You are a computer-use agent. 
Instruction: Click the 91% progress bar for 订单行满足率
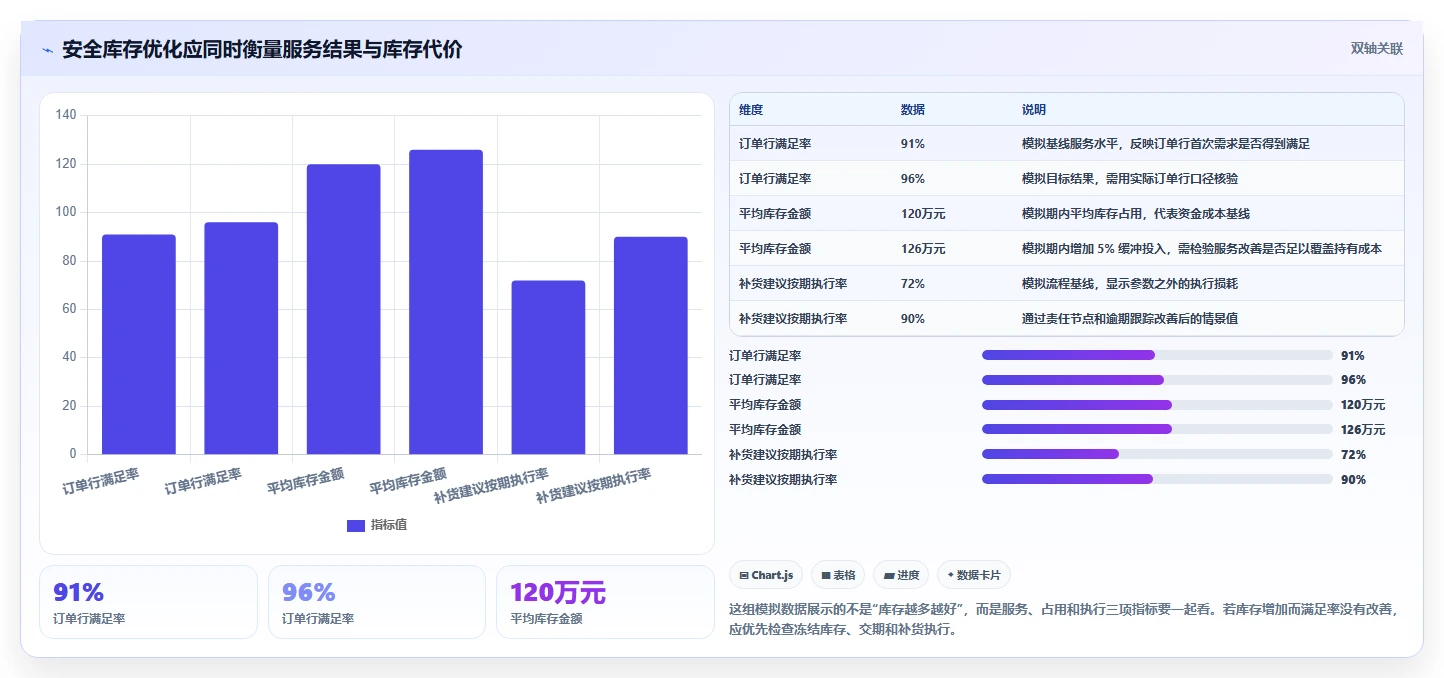coord(1157,355)
